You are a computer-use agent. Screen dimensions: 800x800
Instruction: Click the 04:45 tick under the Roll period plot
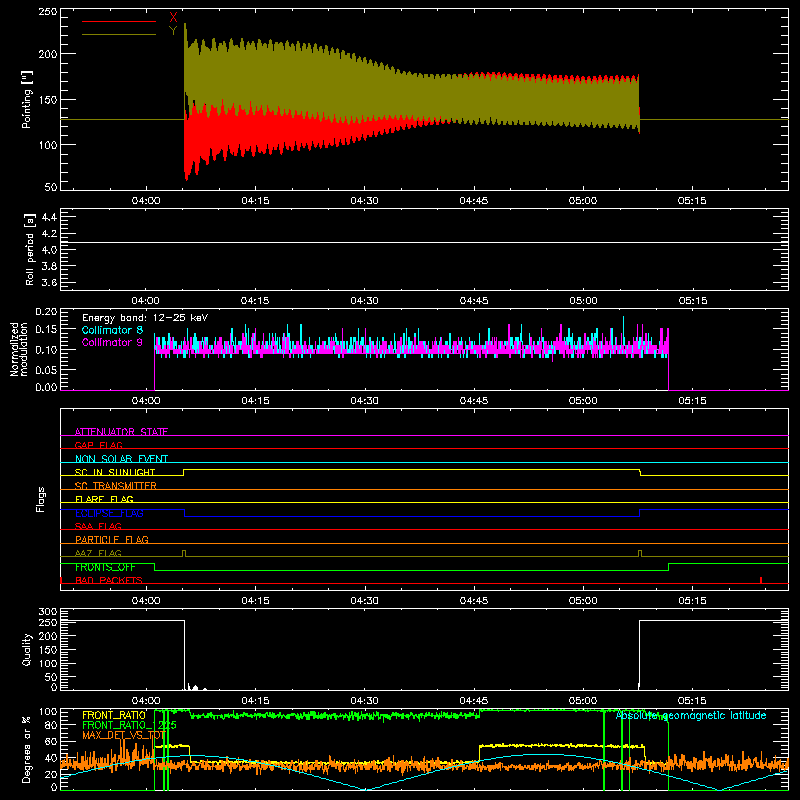[473, 301]
